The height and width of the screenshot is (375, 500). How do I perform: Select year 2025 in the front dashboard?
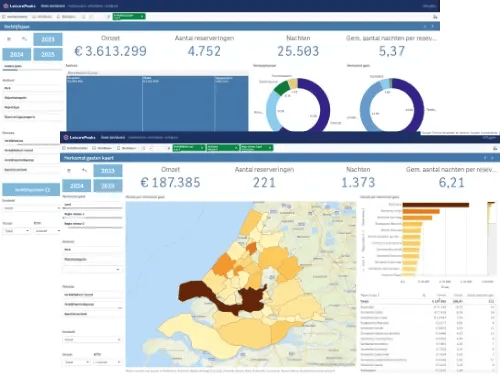pyautogui.click(x=108, y=186)
